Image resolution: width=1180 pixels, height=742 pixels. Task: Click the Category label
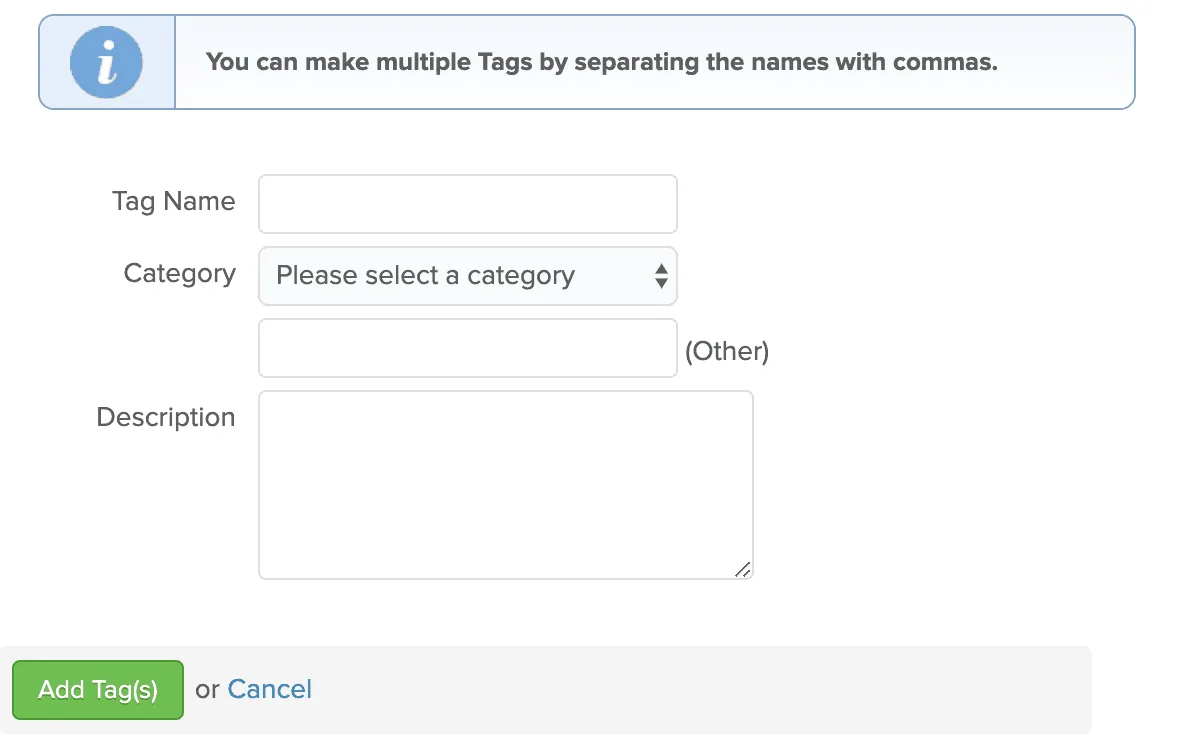point(180,273)
